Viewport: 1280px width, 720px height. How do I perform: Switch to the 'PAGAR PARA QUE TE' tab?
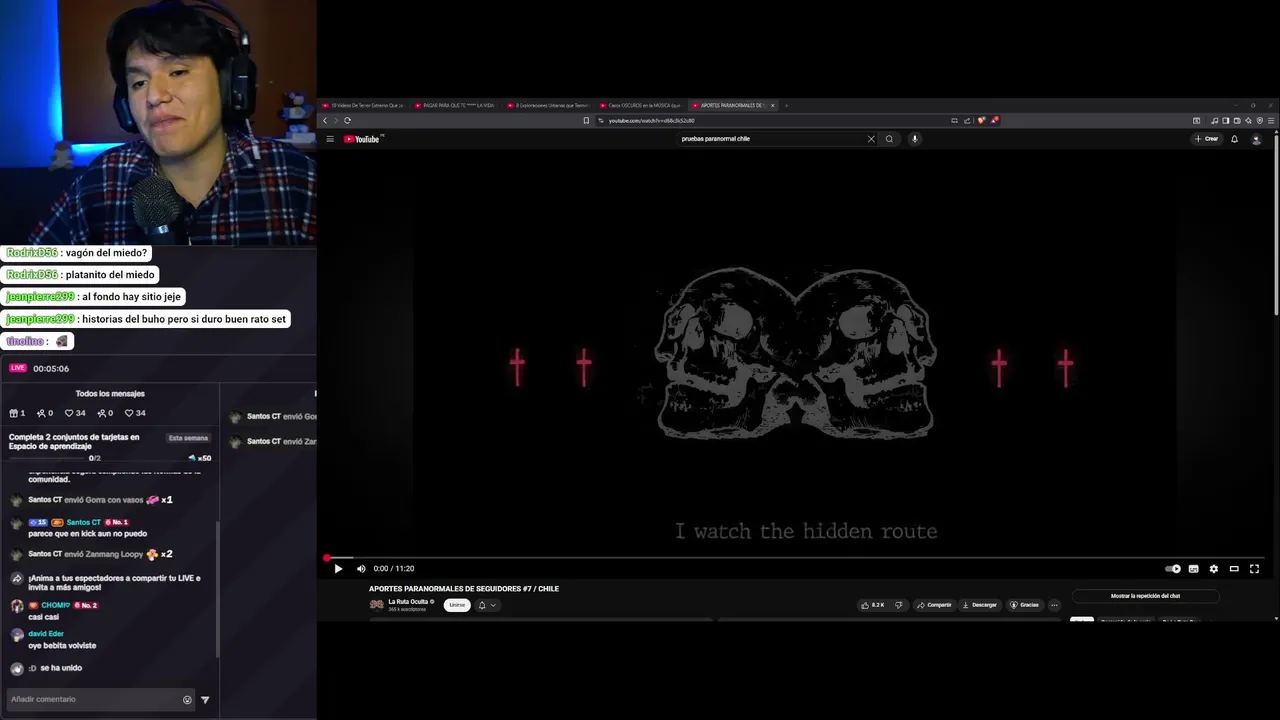(456, 105)
